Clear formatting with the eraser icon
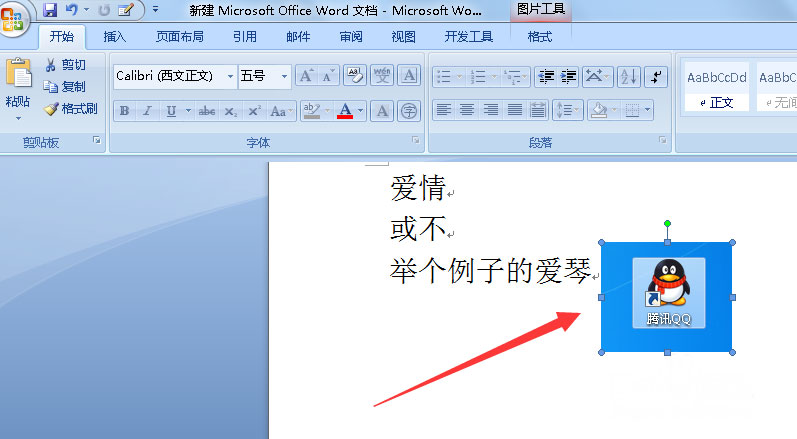The image size is (797, 439). (x=355, y=76)
